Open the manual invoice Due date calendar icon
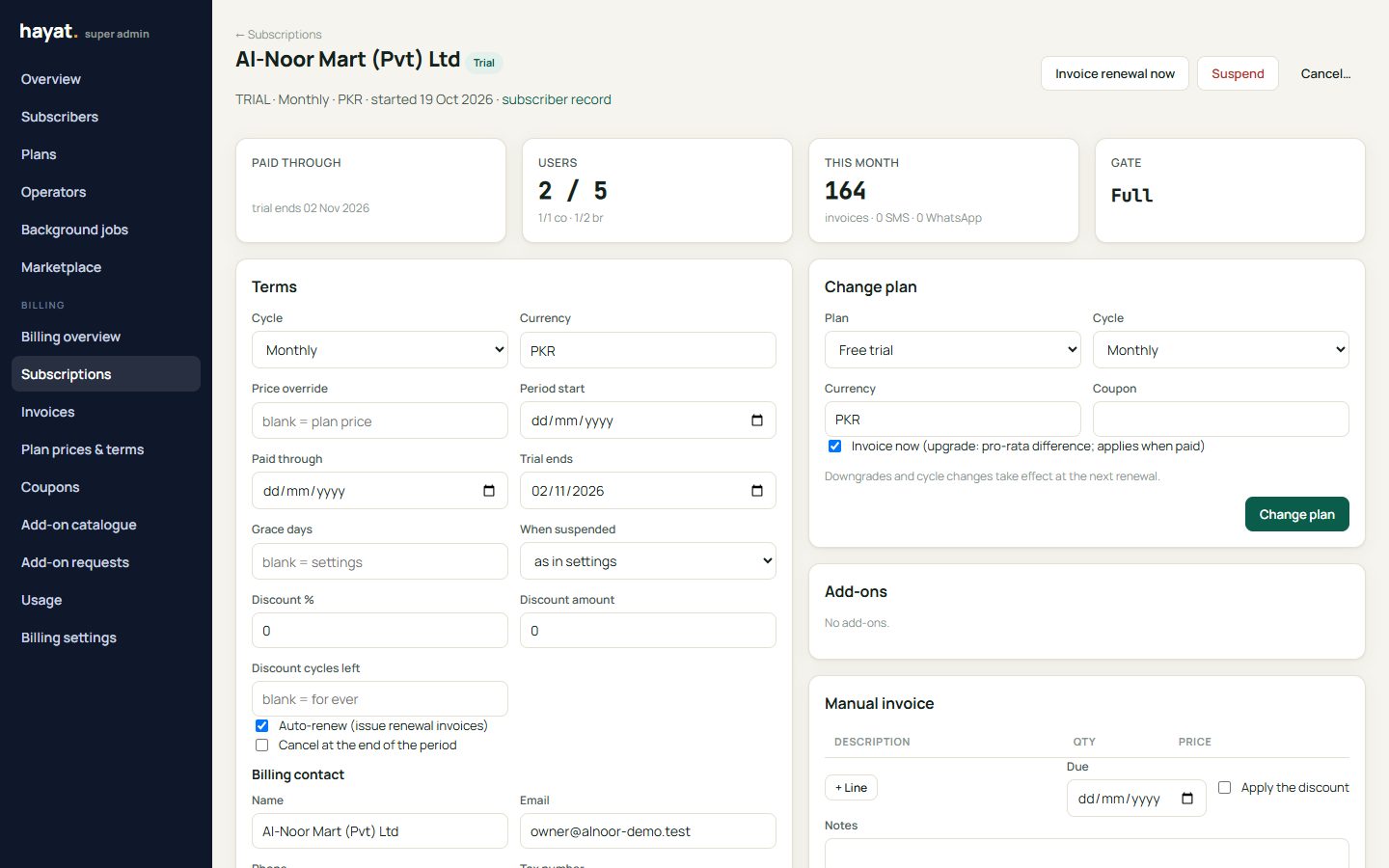The height and width of the screenshot is (868, 1389). tap(1187, 799)
